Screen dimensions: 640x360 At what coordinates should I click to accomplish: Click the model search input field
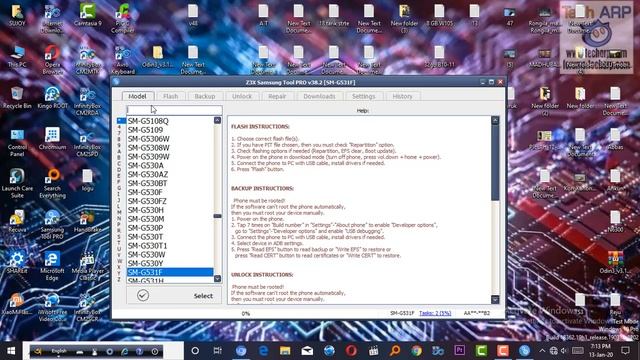(x=175, y=110)
